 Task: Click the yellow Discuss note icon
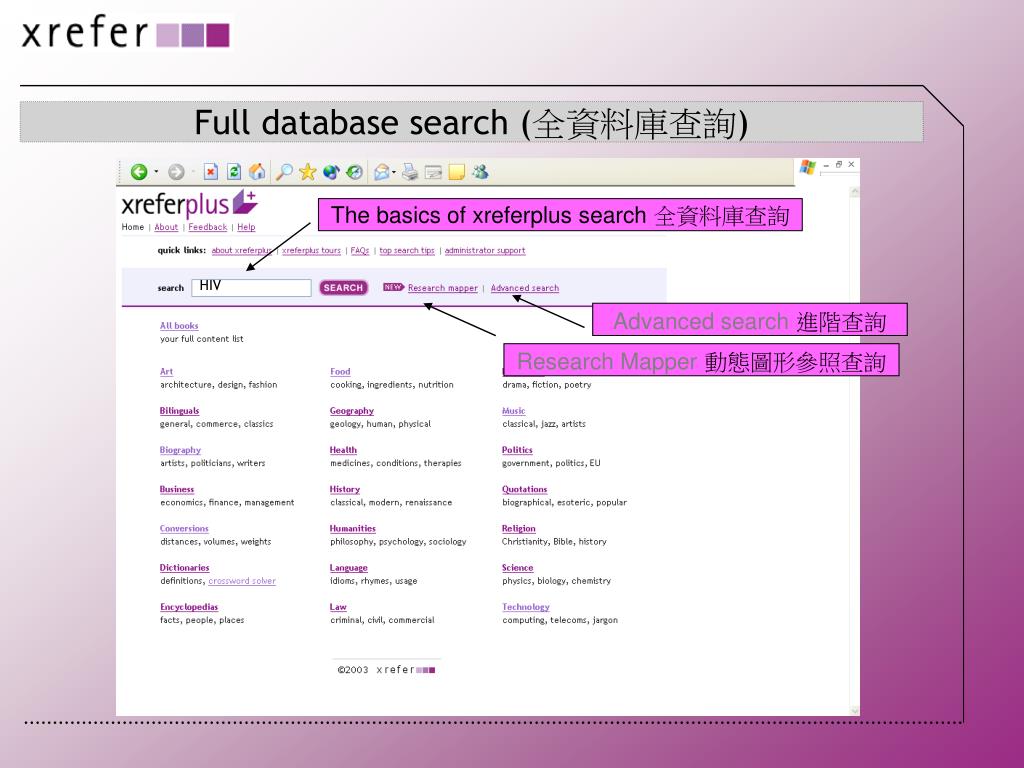point(456,172)
